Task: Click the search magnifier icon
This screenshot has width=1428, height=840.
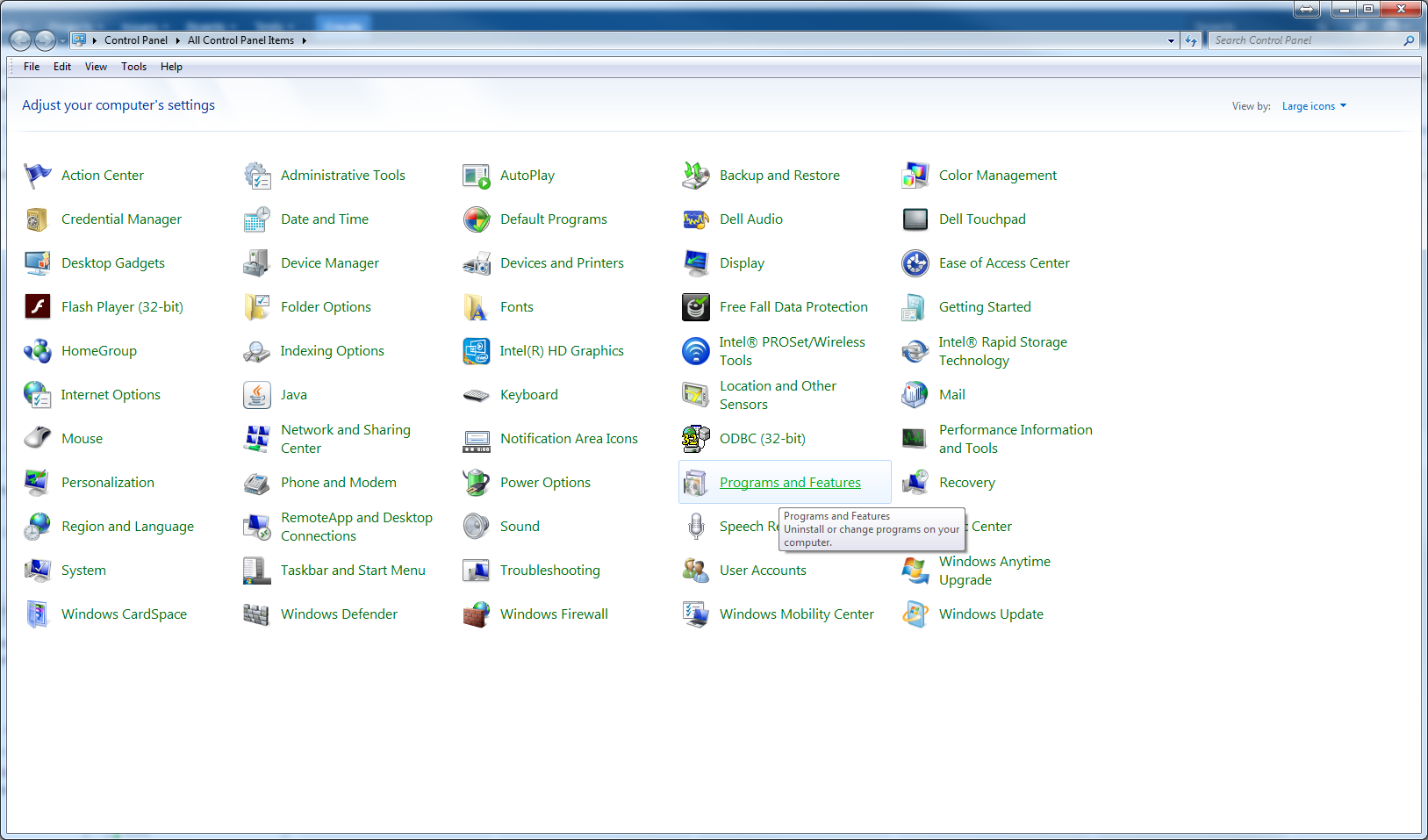Action: 1409,40
